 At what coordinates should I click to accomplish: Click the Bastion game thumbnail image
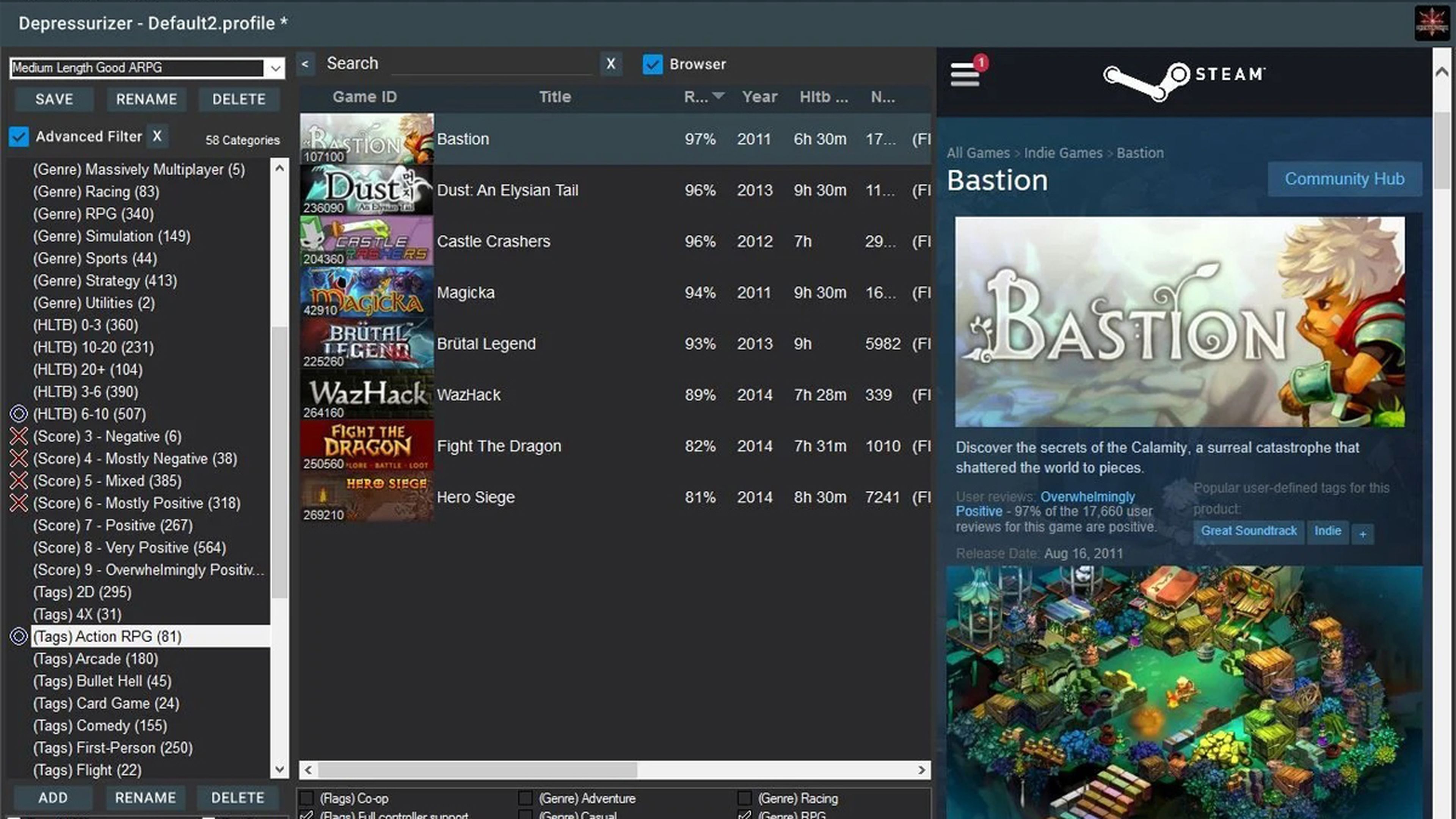coord(368,138)
